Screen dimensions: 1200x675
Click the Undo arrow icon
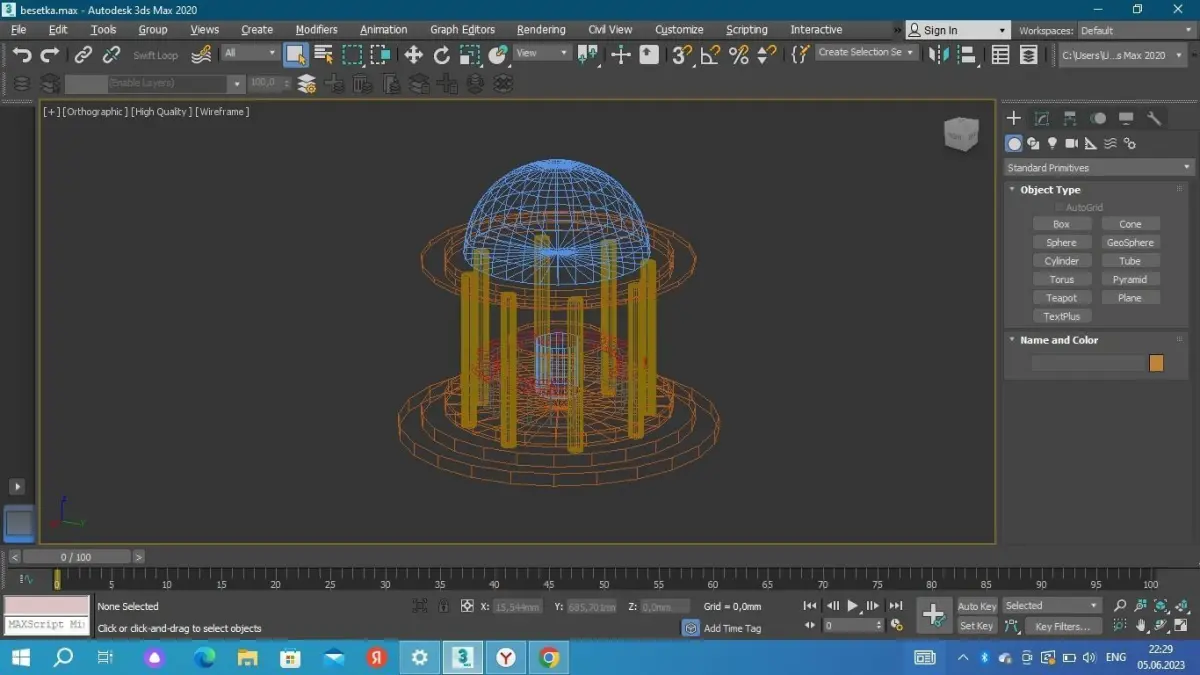pos(22,55)
